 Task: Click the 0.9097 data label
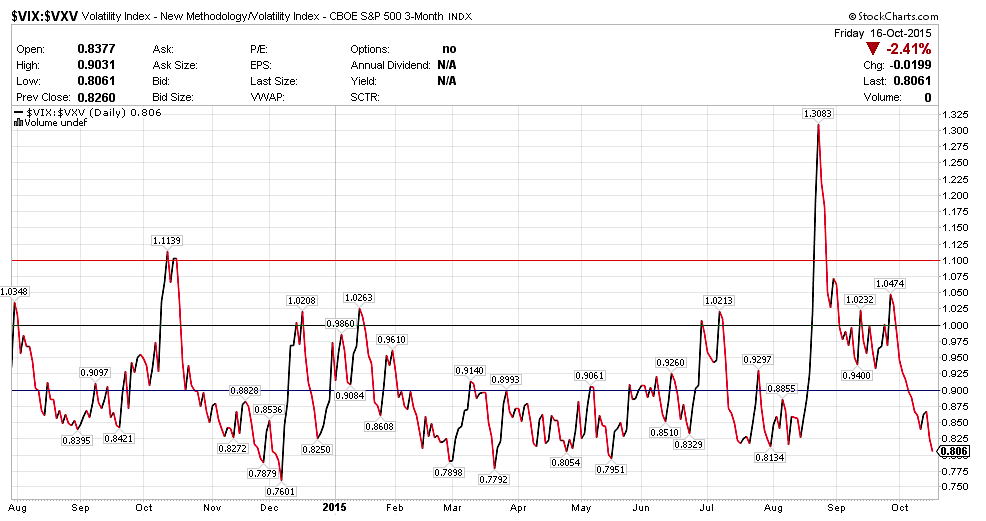point(95,373)
